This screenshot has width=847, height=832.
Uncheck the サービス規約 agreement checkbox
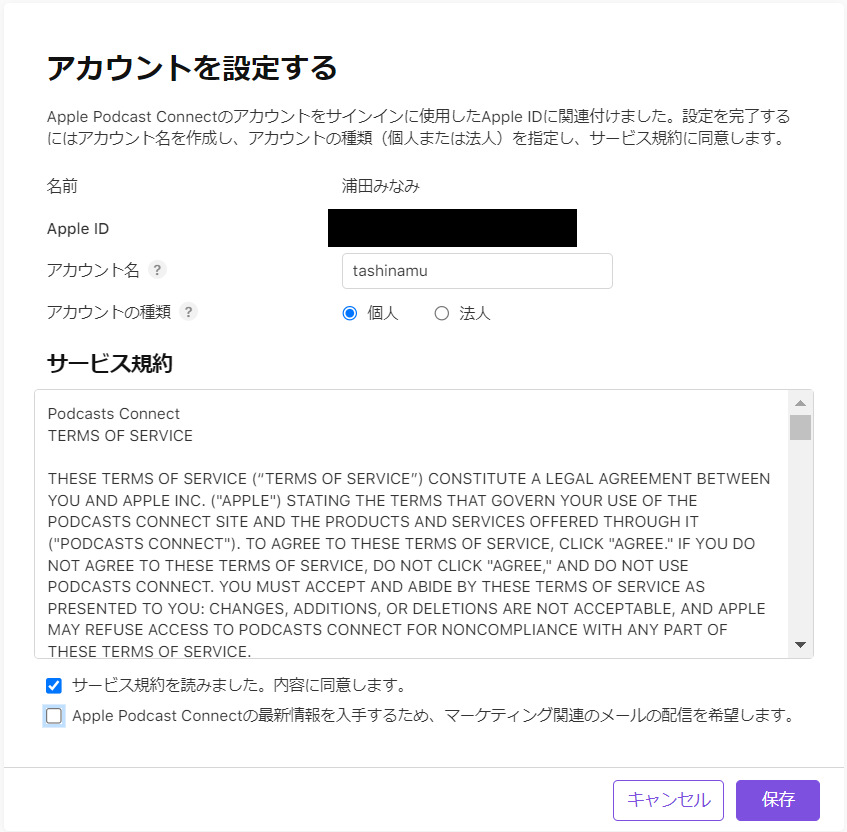(x=54, y=686)
